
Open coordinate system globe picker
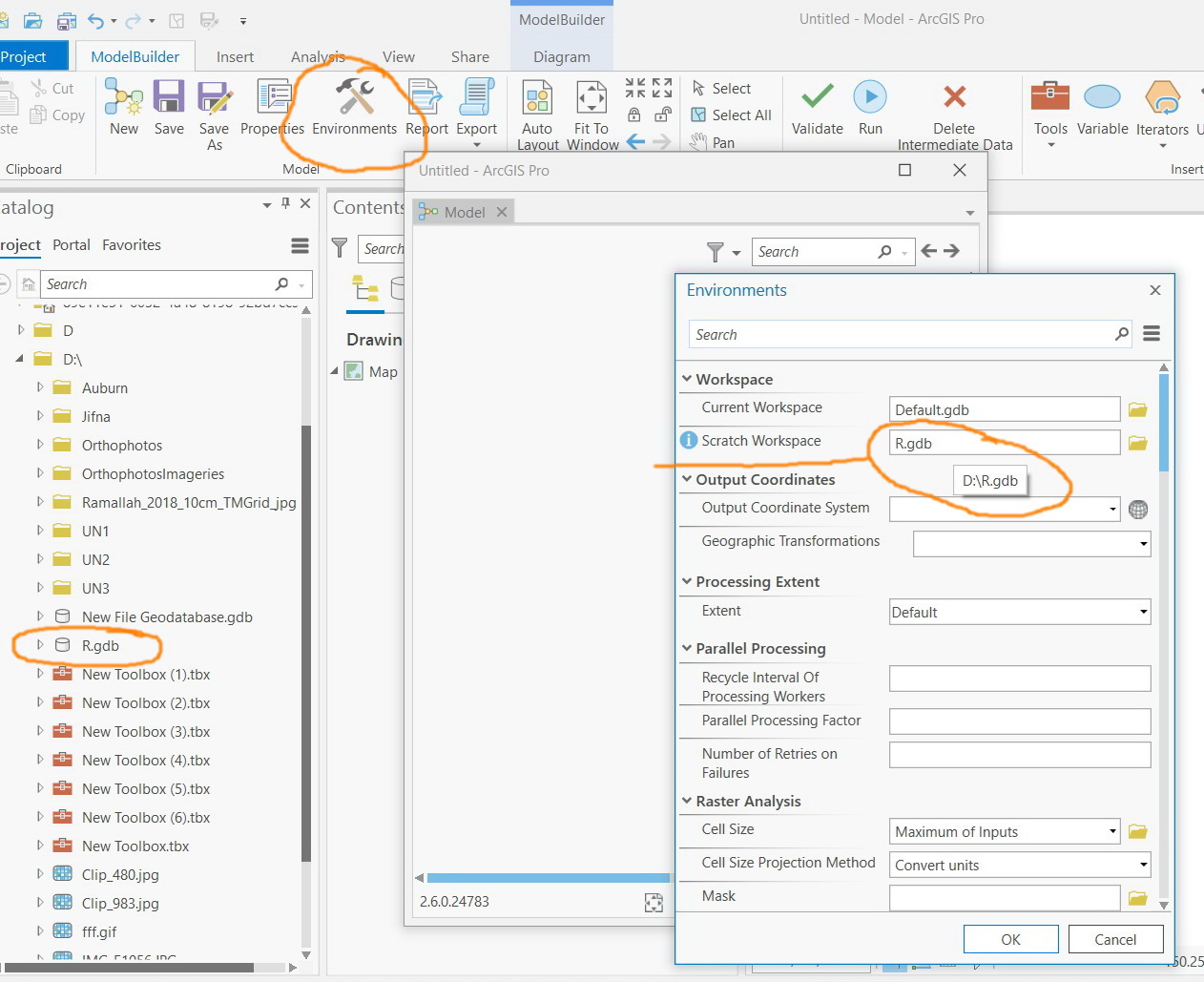click(x=1138, y=509)
